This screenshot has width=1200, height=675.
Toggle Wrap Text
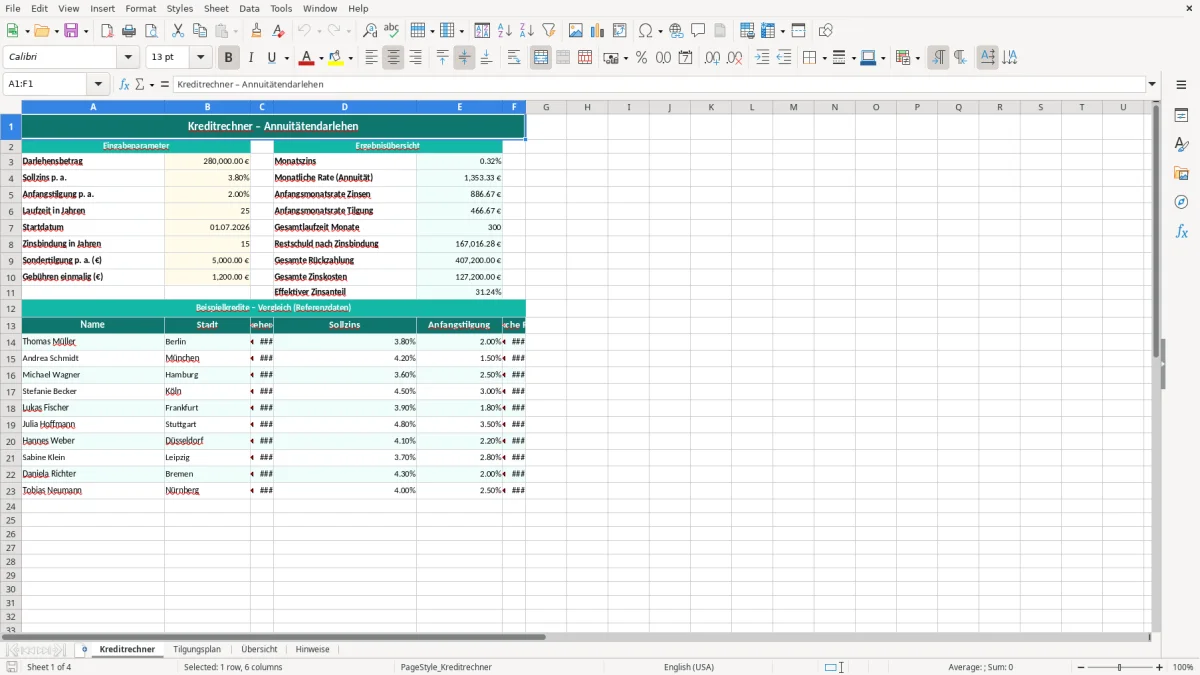[514, 58]
